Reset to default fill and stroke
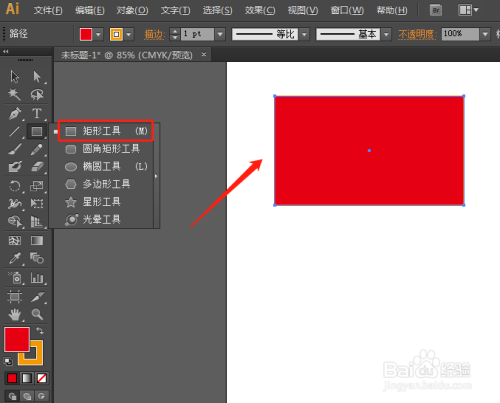Screen dimensions: 500x403 7,361
